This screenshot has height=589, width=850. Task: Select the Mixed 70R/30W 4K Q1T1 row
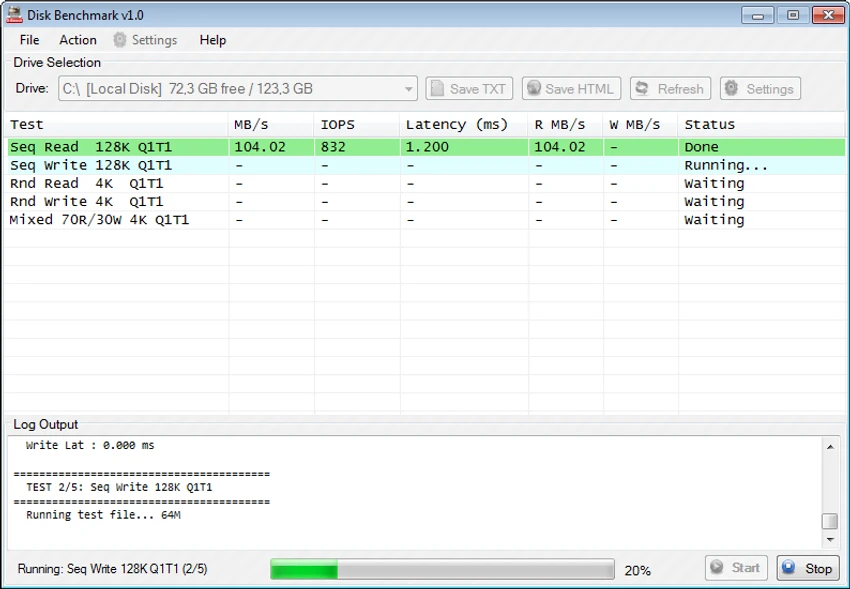[425, 219]
